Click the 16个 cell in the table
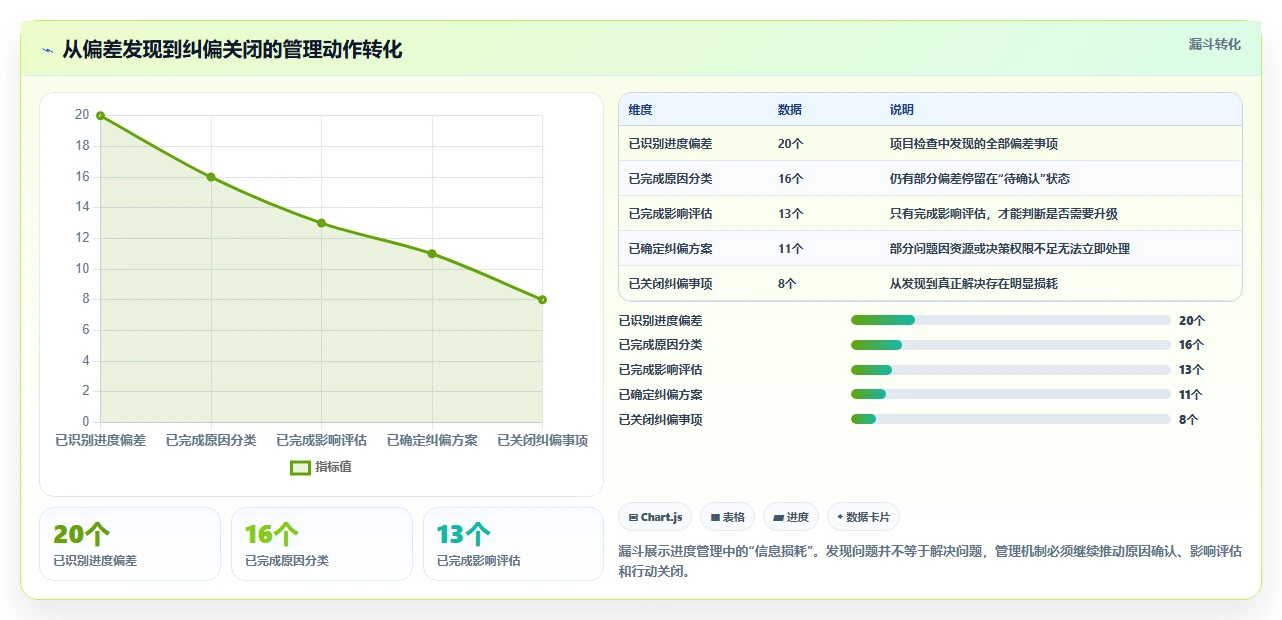The width and height of the screenshot is (1282, 620). pos(791,179)
